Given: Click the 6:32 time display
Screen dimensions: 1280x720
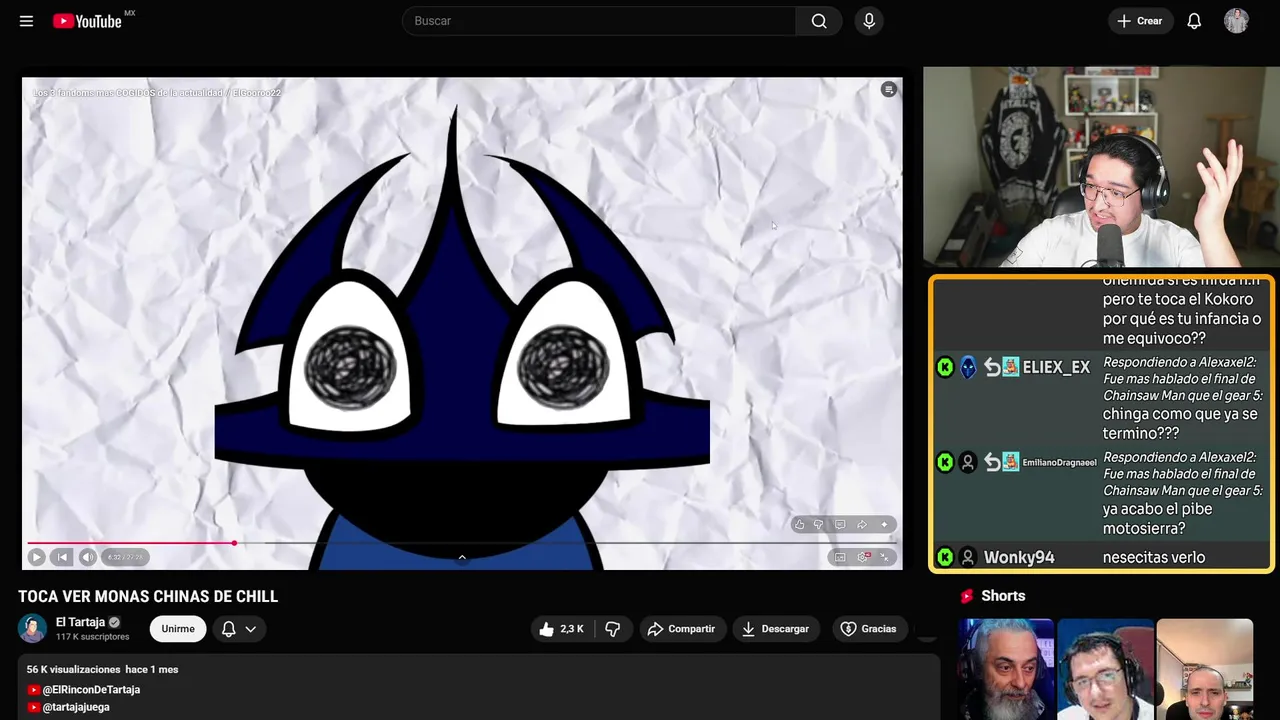Looking at the screenshot, I should [126, 557].
